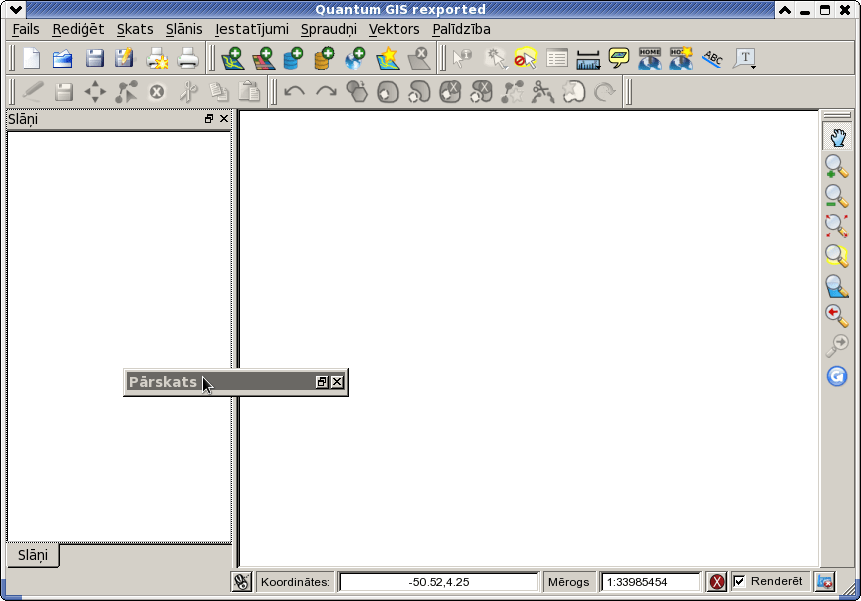Redo the last edit
Viewport: 861px width, 601px height.
click(326, 92)
